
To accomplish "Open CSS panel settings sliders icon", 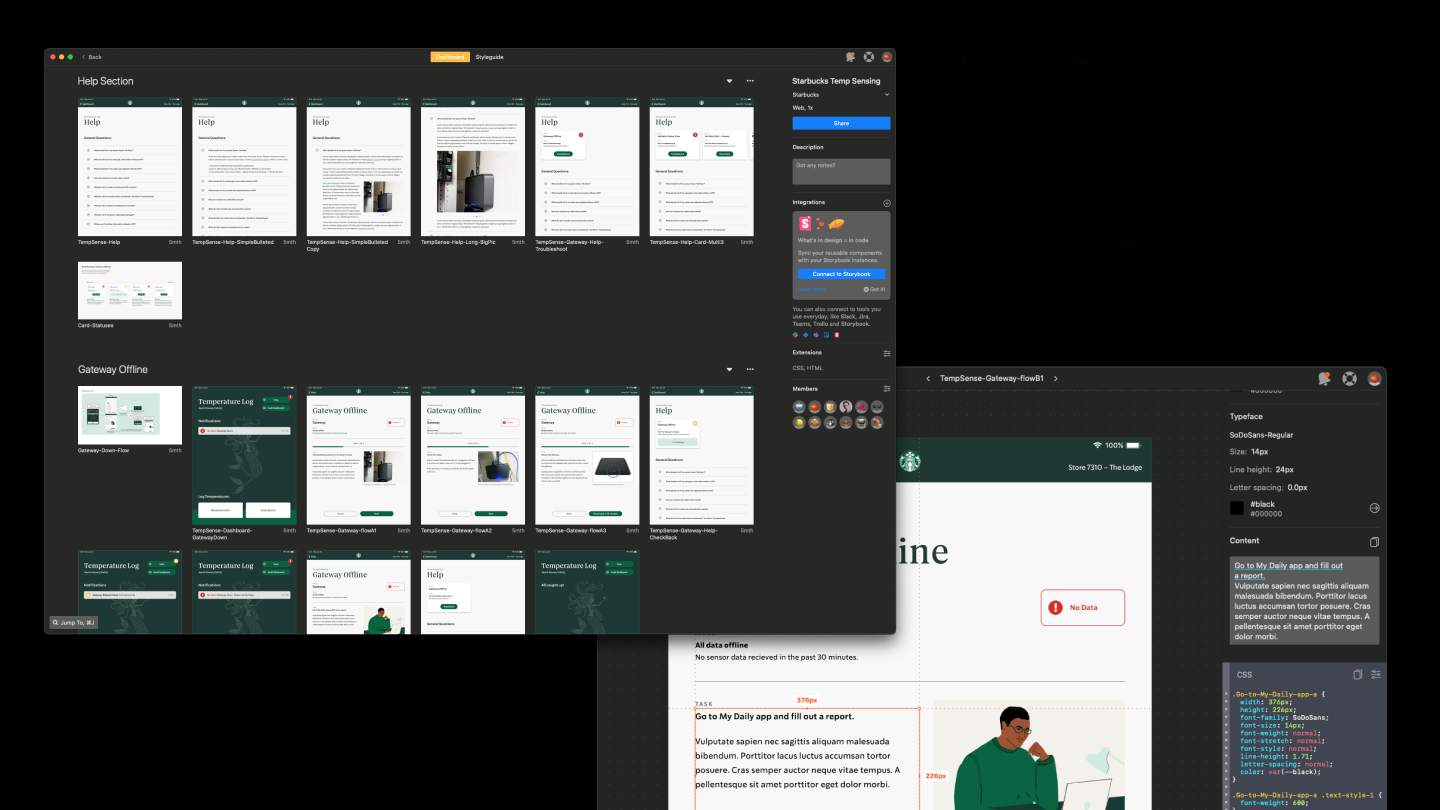I will [x=1375, y=675].
